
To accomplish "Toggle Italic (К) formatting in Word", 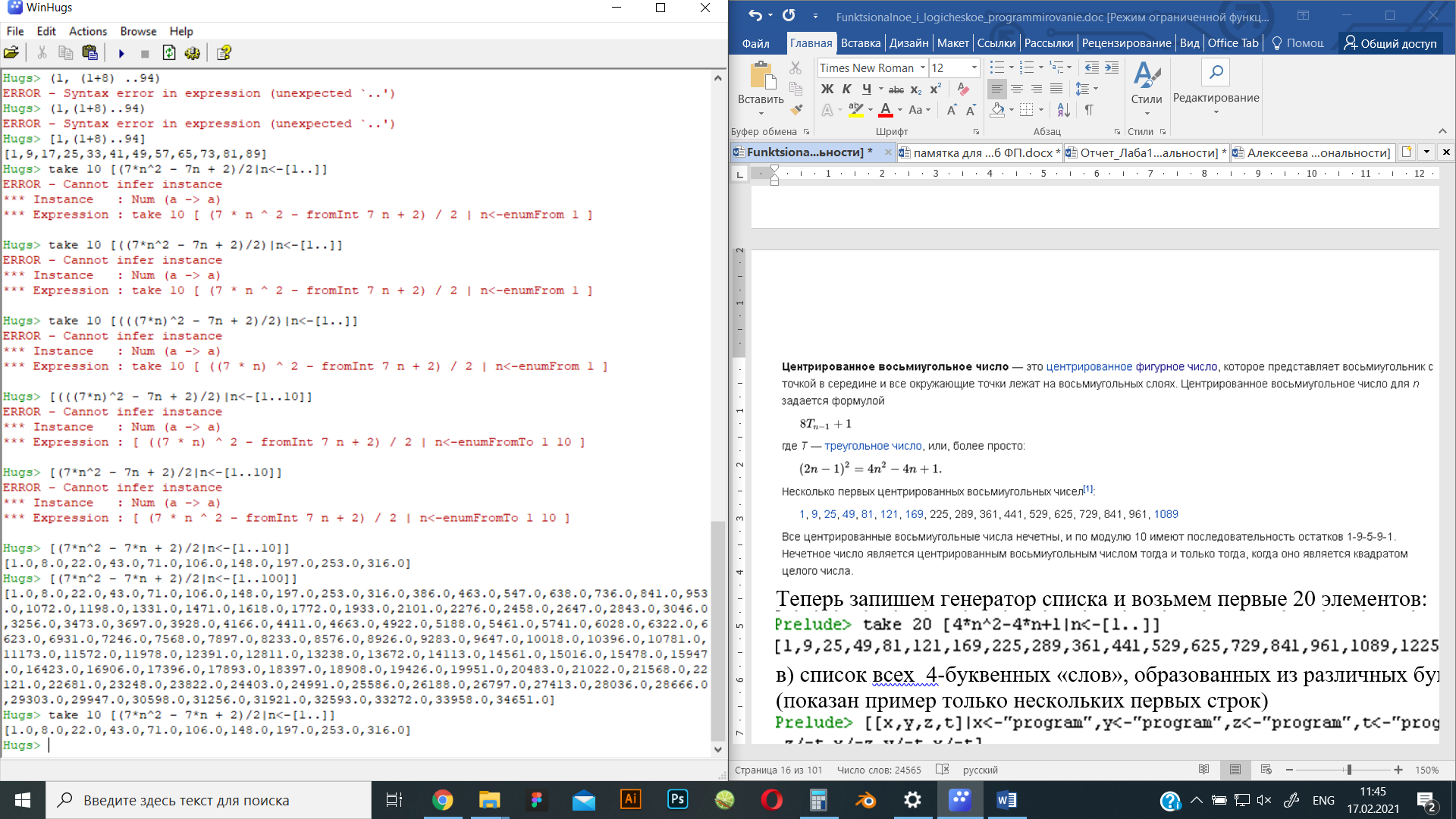I will (847, 89).
